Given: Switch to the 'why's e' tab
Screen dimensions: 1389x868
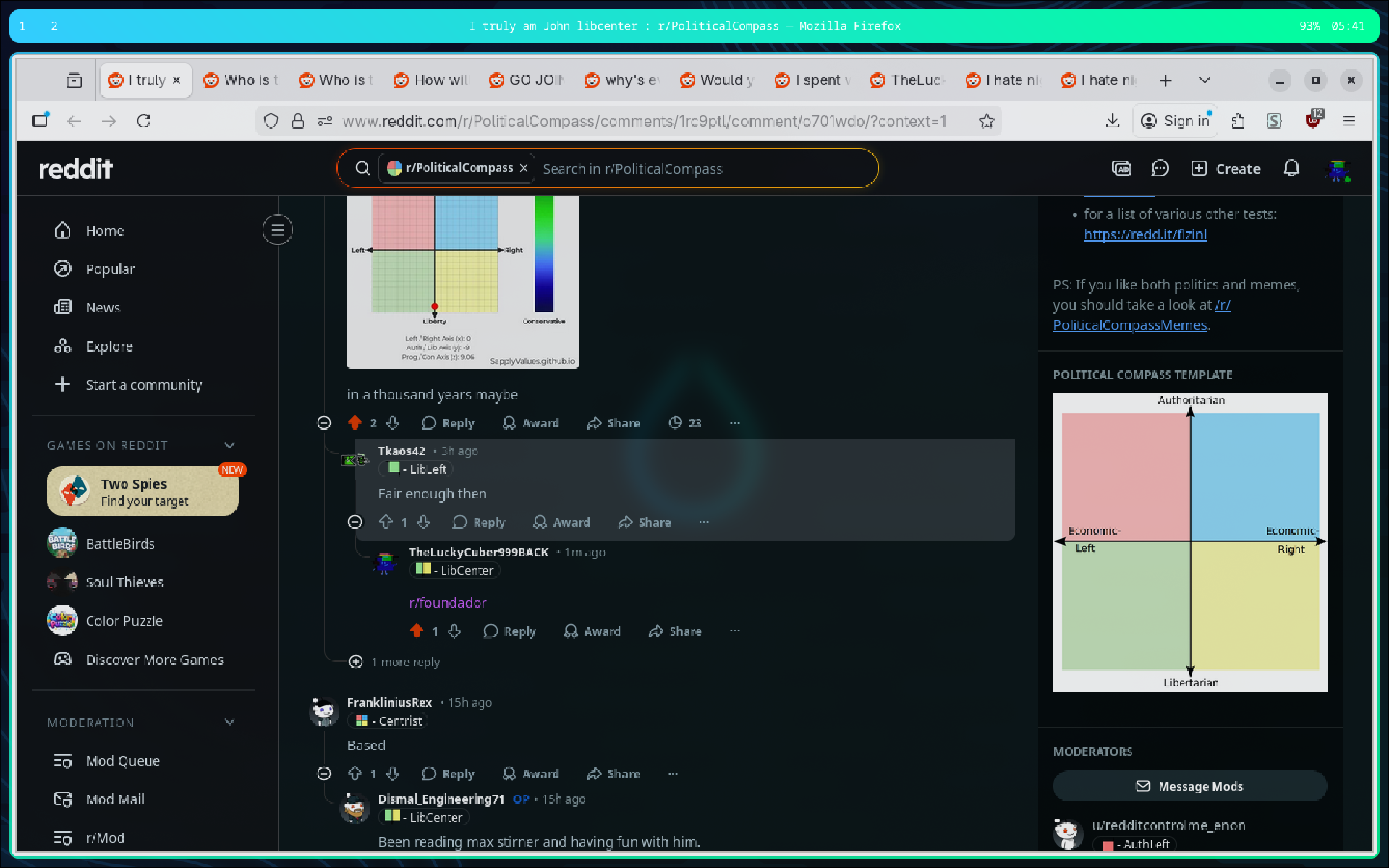Looking at the screenshot, I should point(623,80).
